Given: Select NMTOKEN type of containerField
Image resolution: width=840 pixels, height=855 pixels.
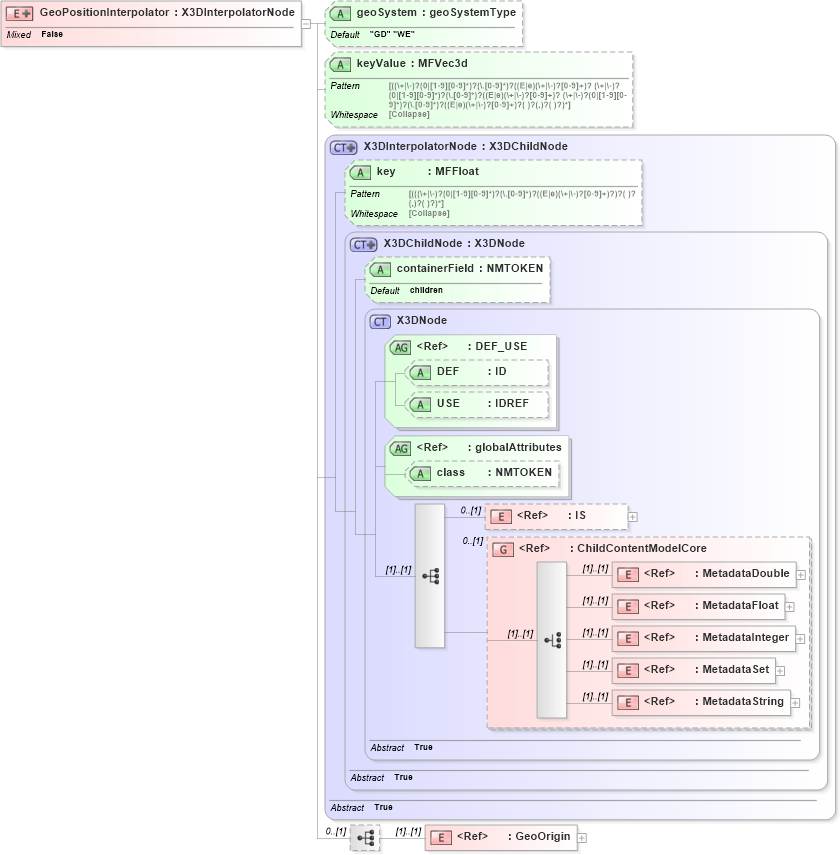Looking at the screenshot, I should [515, 268].
